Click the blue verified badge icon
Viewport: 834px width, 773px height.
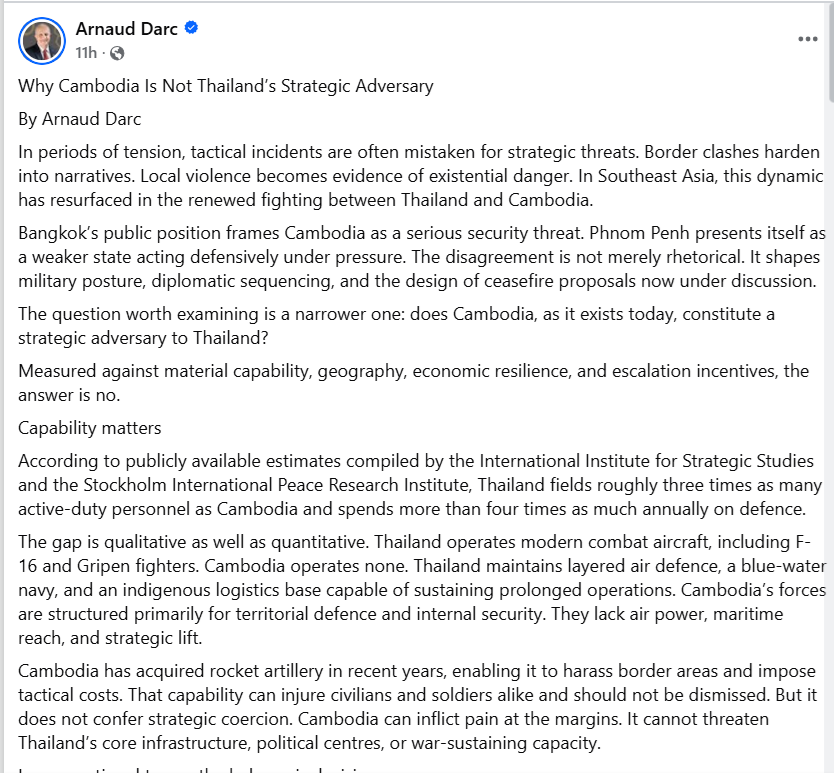[192, 29]
